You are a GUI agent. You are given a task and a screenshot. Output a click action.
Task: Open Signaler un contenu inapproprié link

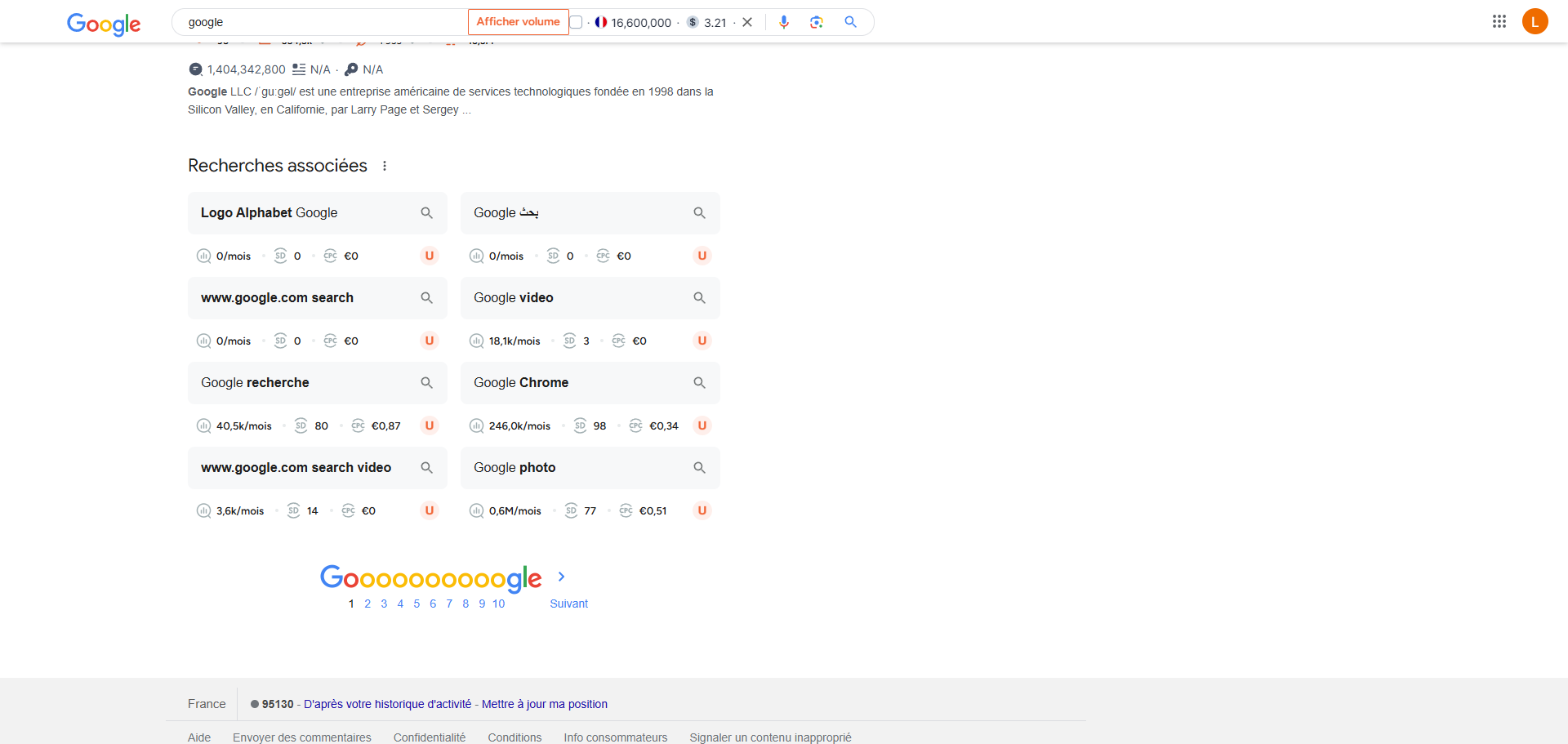(x=770, y=737)
